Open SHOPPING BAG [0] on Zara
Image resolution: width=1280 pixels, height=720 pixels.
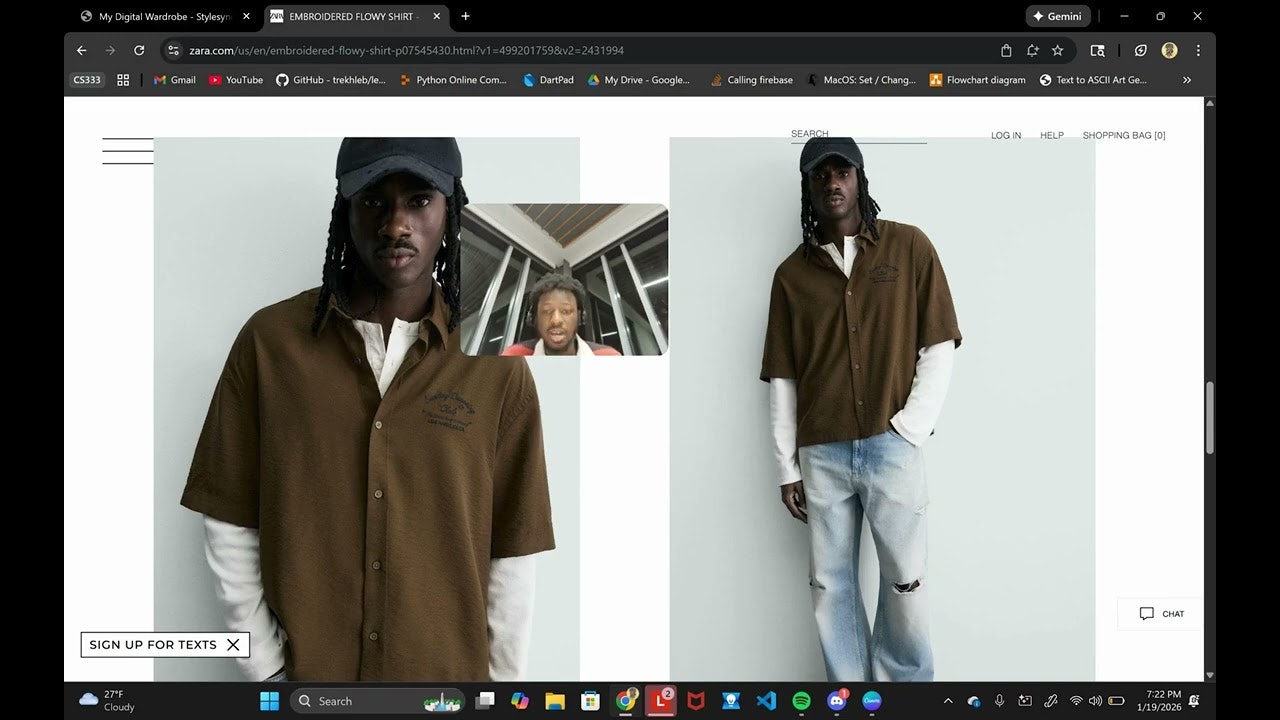pyautogui.click(x=1124, y=134)
